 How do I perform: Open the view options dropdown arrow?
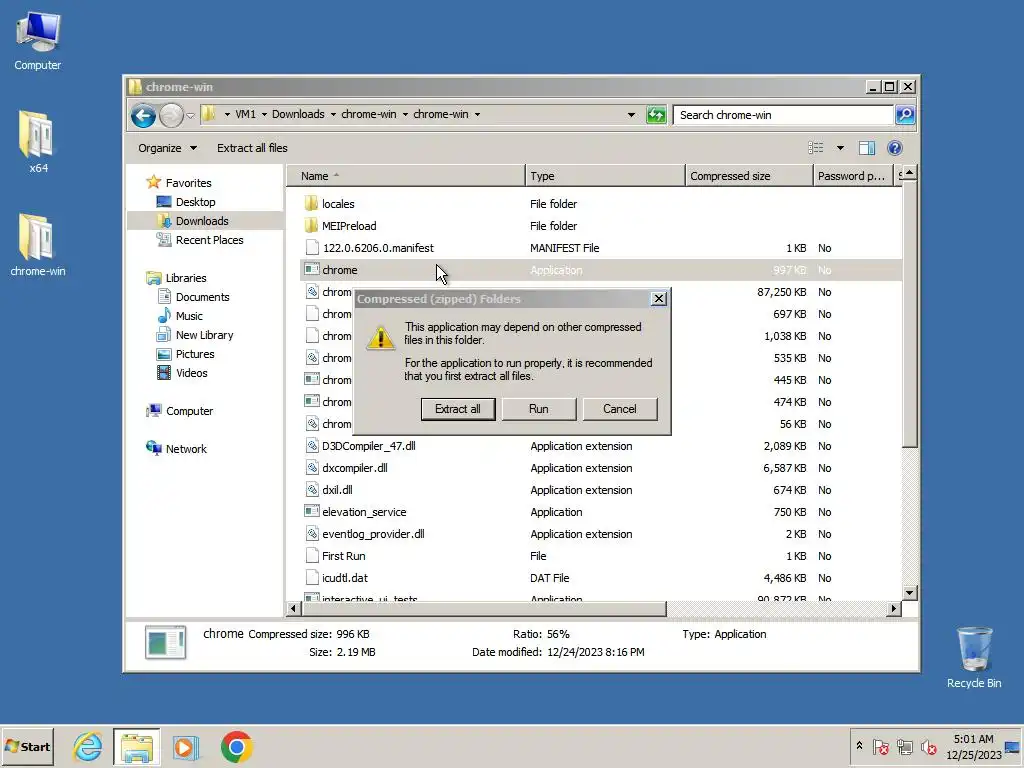[840, 148]
